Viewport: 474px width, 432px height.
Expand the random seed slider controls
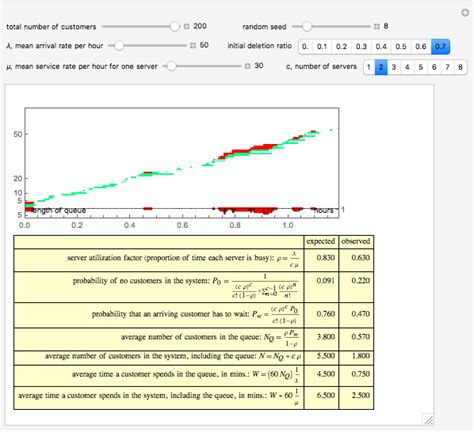pos(377,26)
